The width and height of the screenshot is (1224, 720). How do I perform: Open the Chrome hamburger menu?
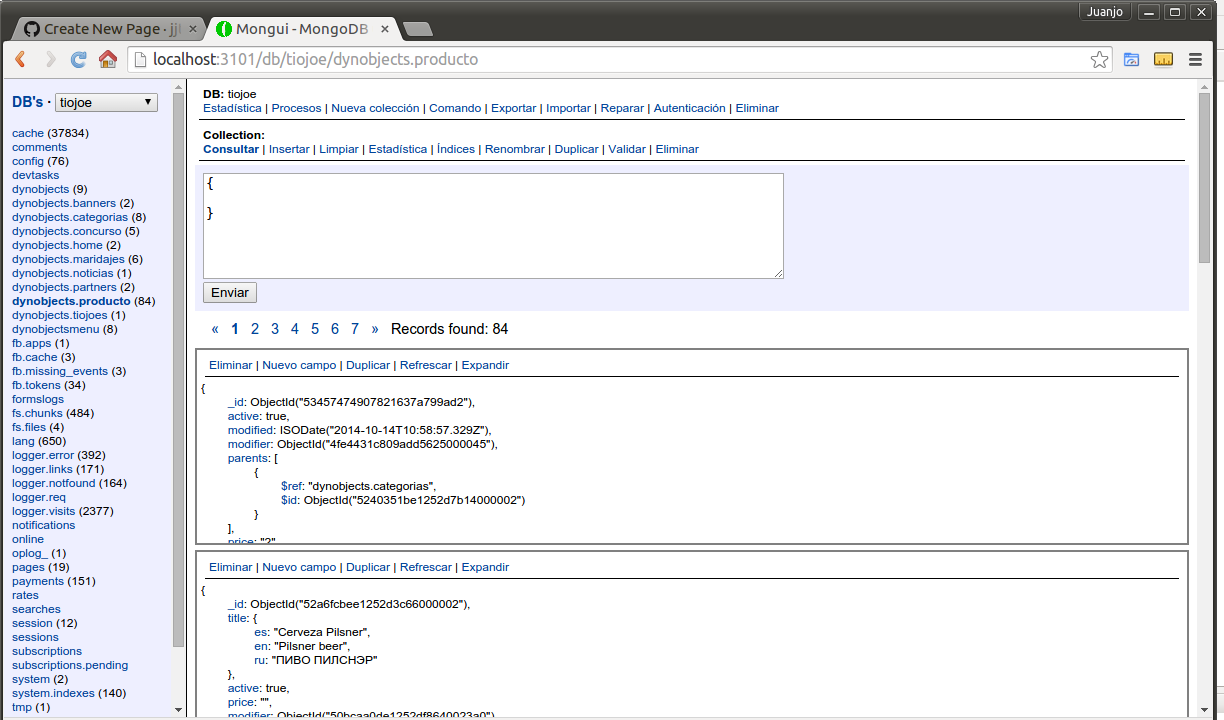click(1195, 60)
